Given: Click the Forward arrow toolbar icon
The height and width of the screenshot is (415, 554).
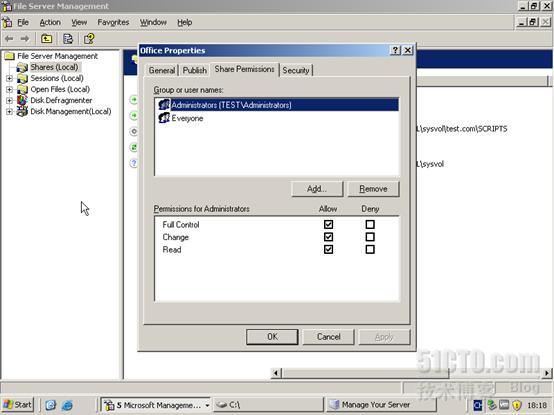Looking at the screenshot, I should click(x=25, y=38).
